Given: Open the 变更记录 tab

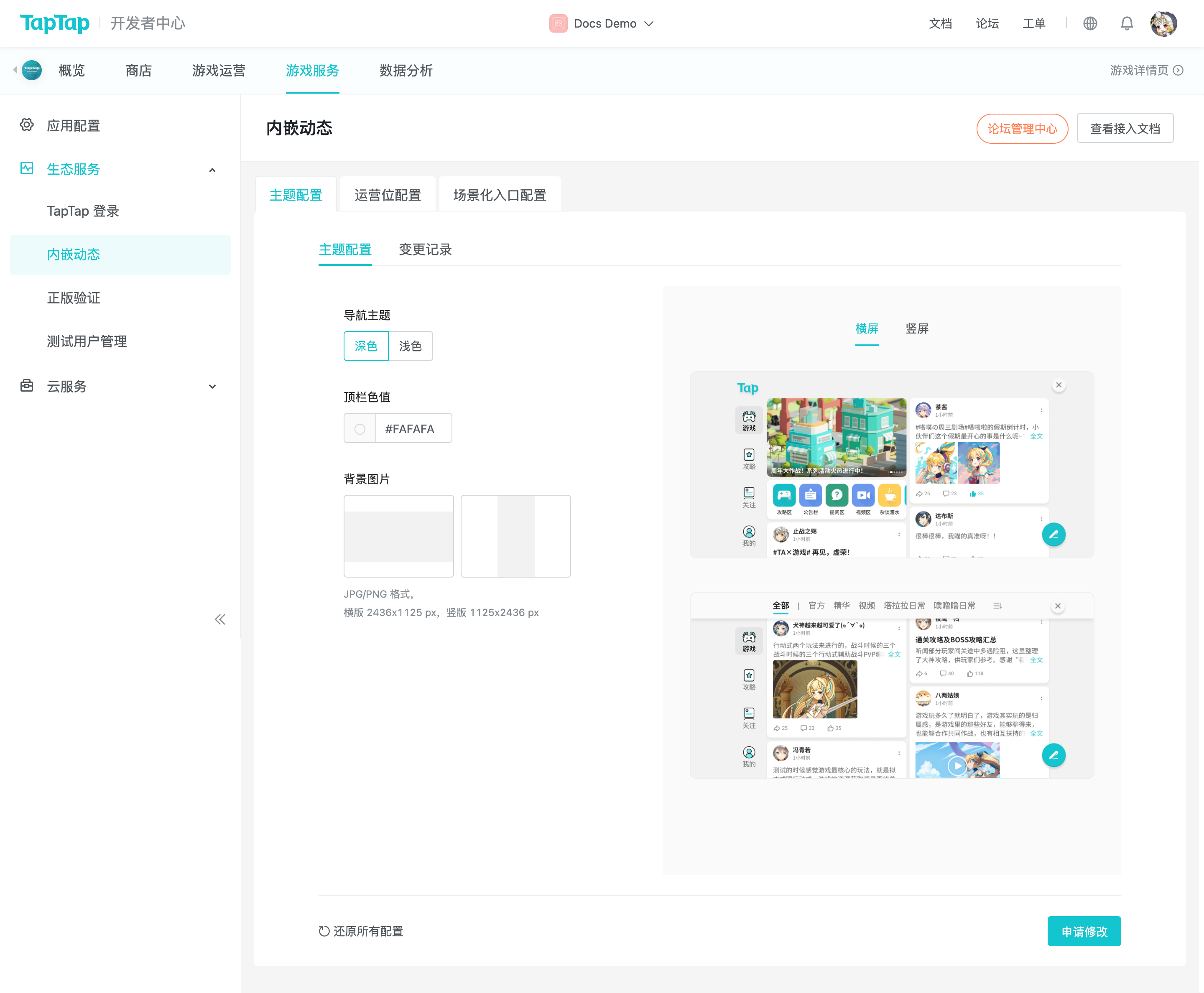Looking at the screenshot, I should click(x=425, y=250).
